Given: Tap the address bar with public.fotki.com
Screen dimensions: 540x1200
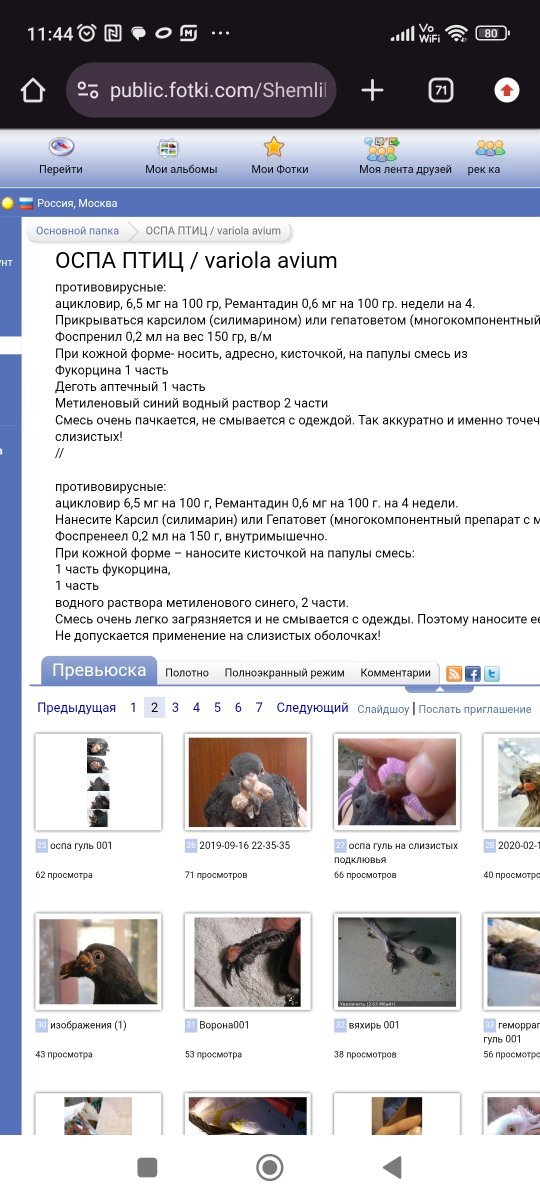Looking at the screenshot, I should [x=202, y=91].
